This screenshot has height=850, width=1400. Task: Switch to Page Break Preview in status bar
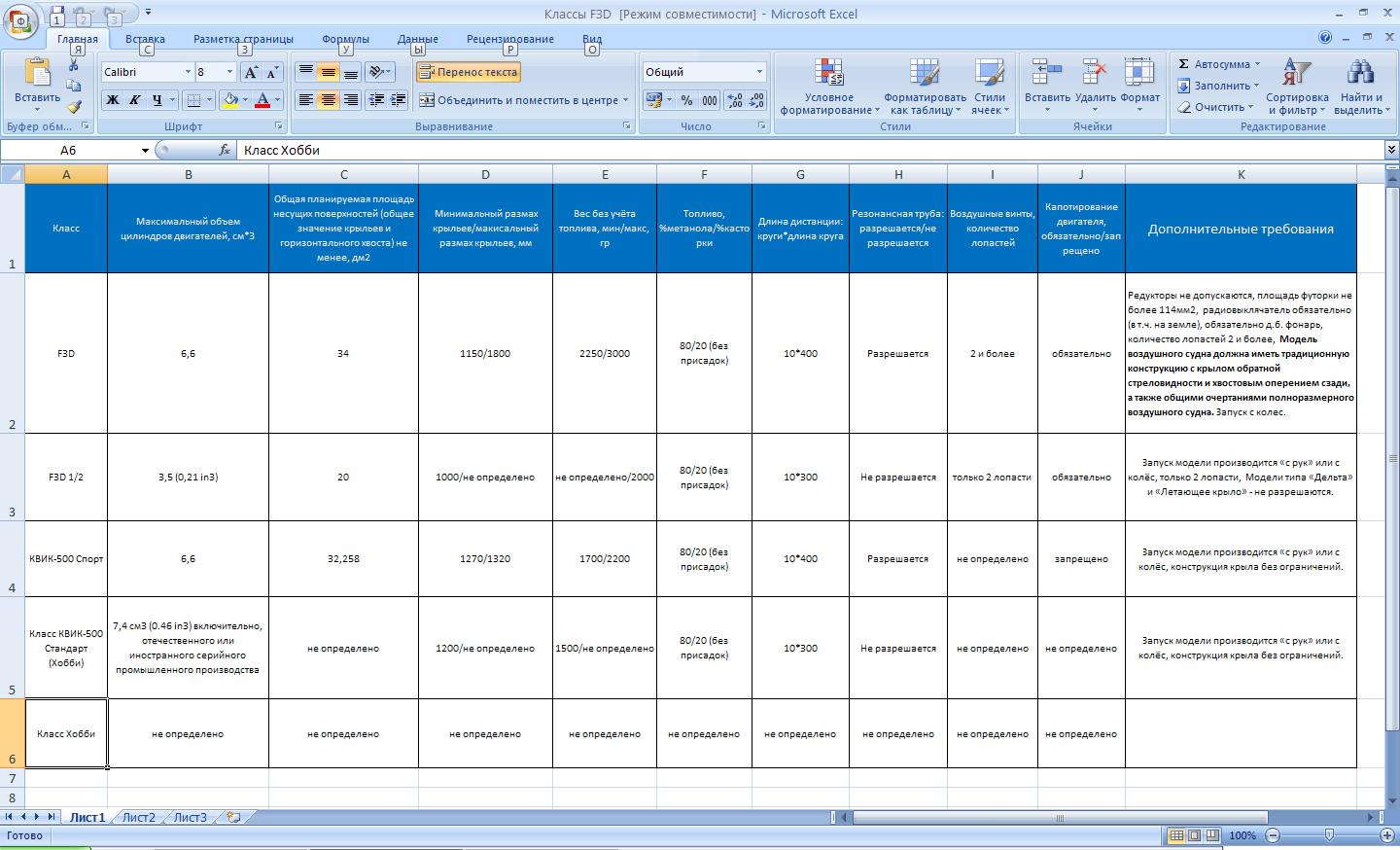point(1212,835)
